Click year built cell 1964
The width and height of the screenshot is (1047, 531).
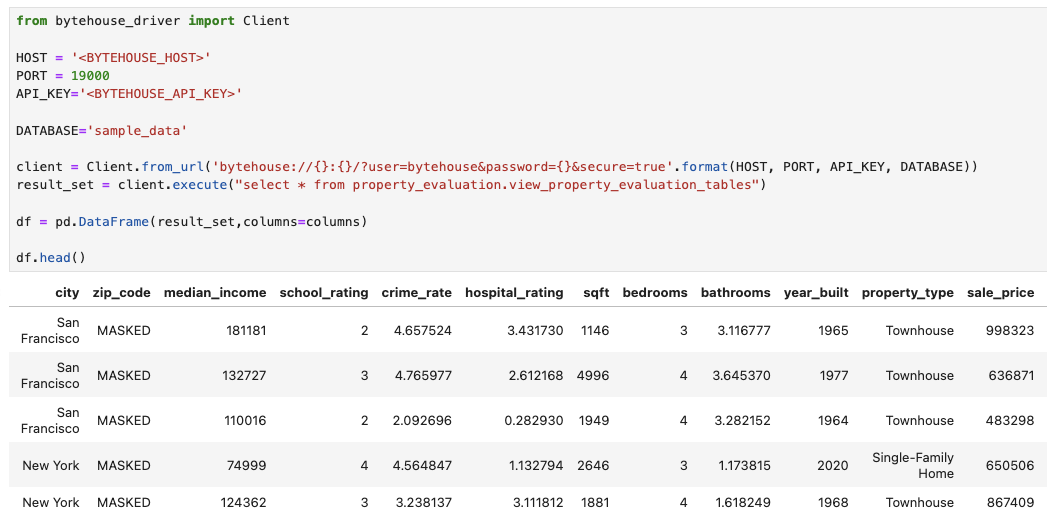tap(833, 420)
